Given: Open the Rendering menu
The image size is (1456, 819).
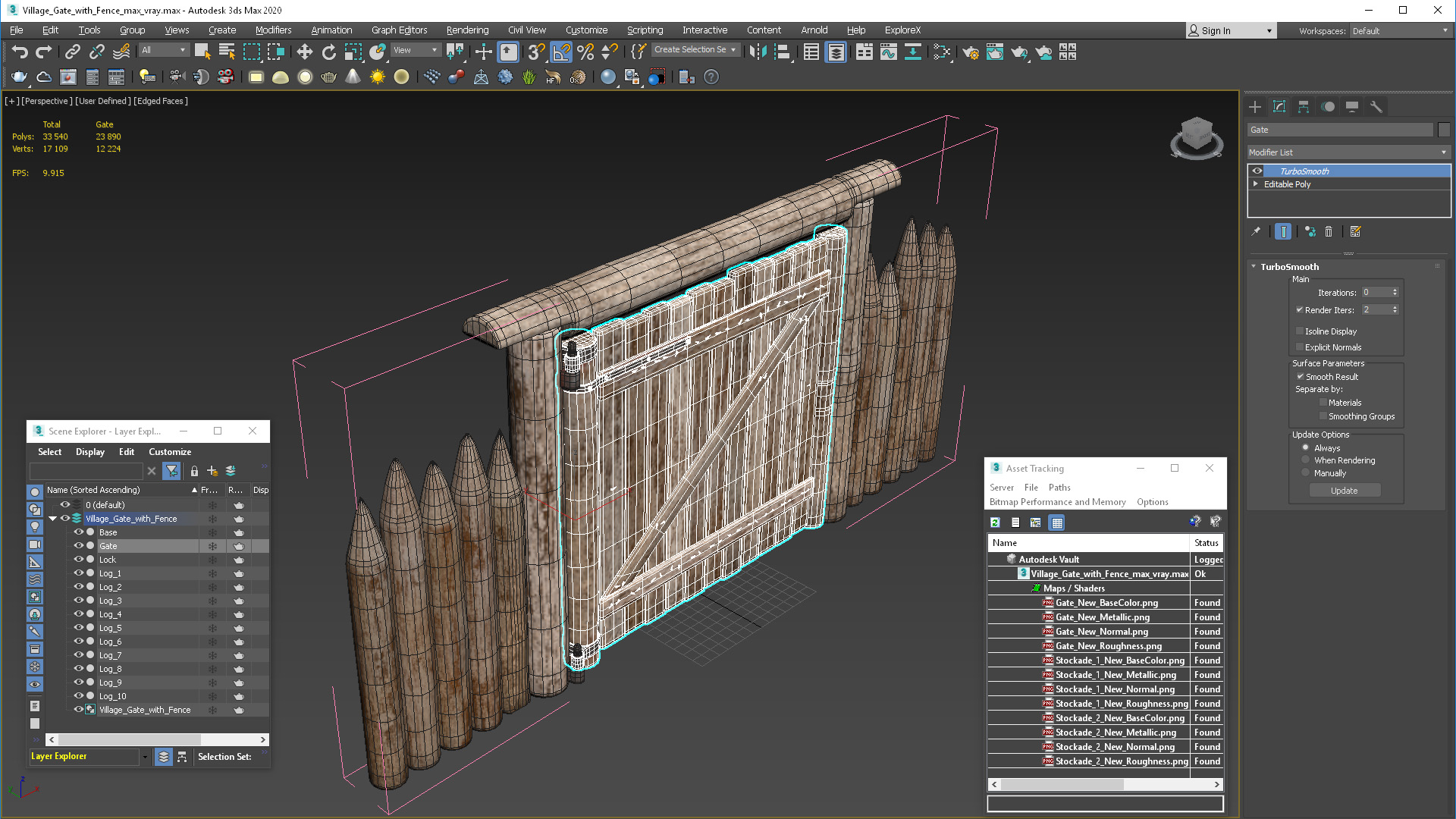Looking at the screenshot, I should click(467, 30).
